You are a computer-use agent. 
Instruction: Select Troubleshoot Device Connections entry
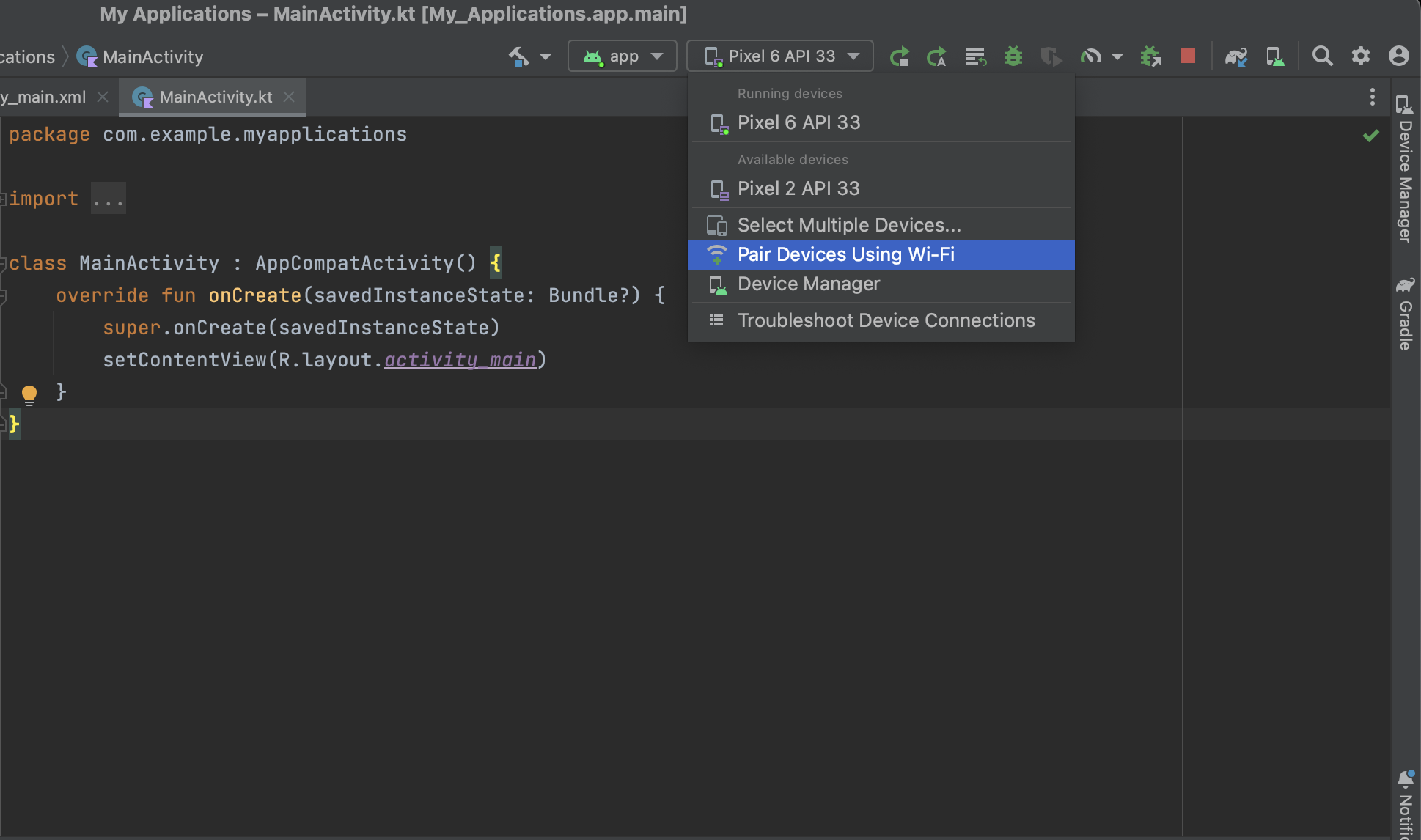click(886, 320)
